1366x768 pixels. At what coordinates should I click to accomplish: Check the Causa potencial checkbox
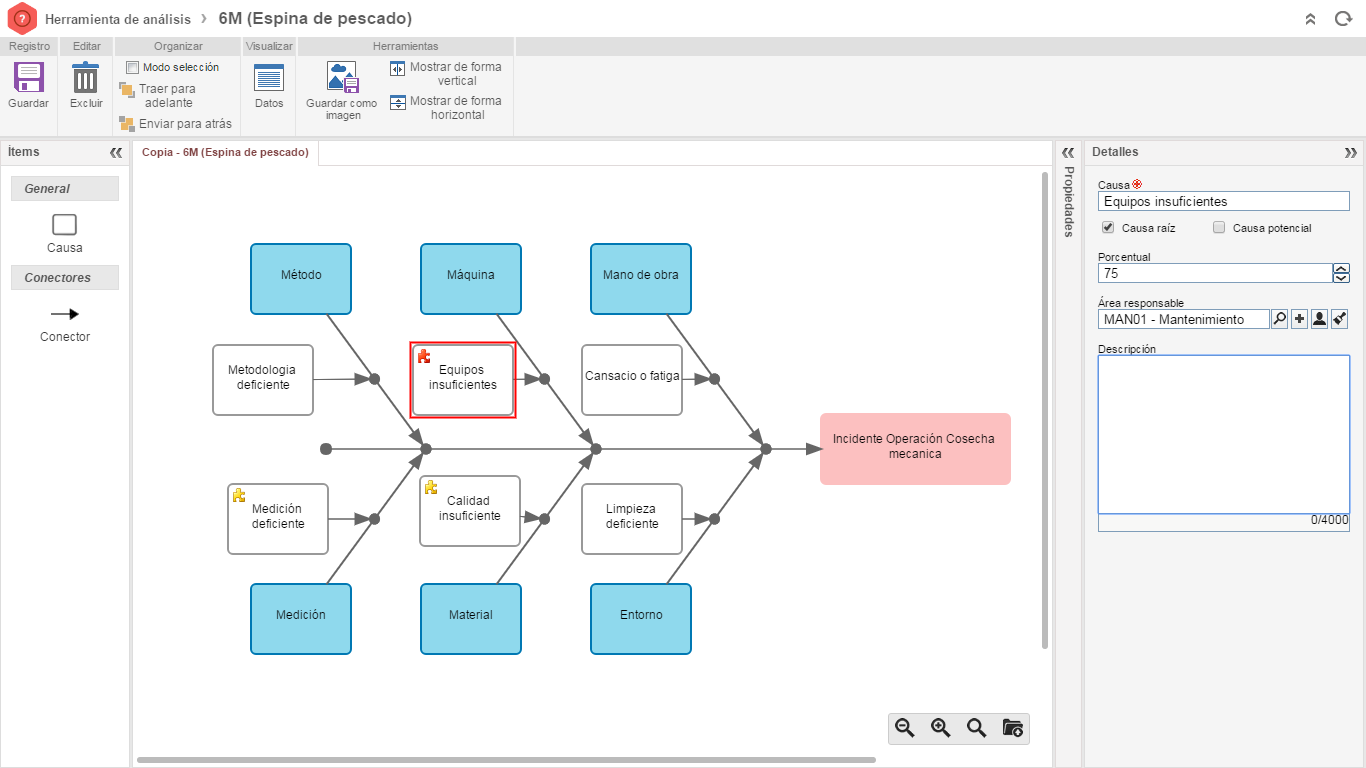coord(1219,228)
